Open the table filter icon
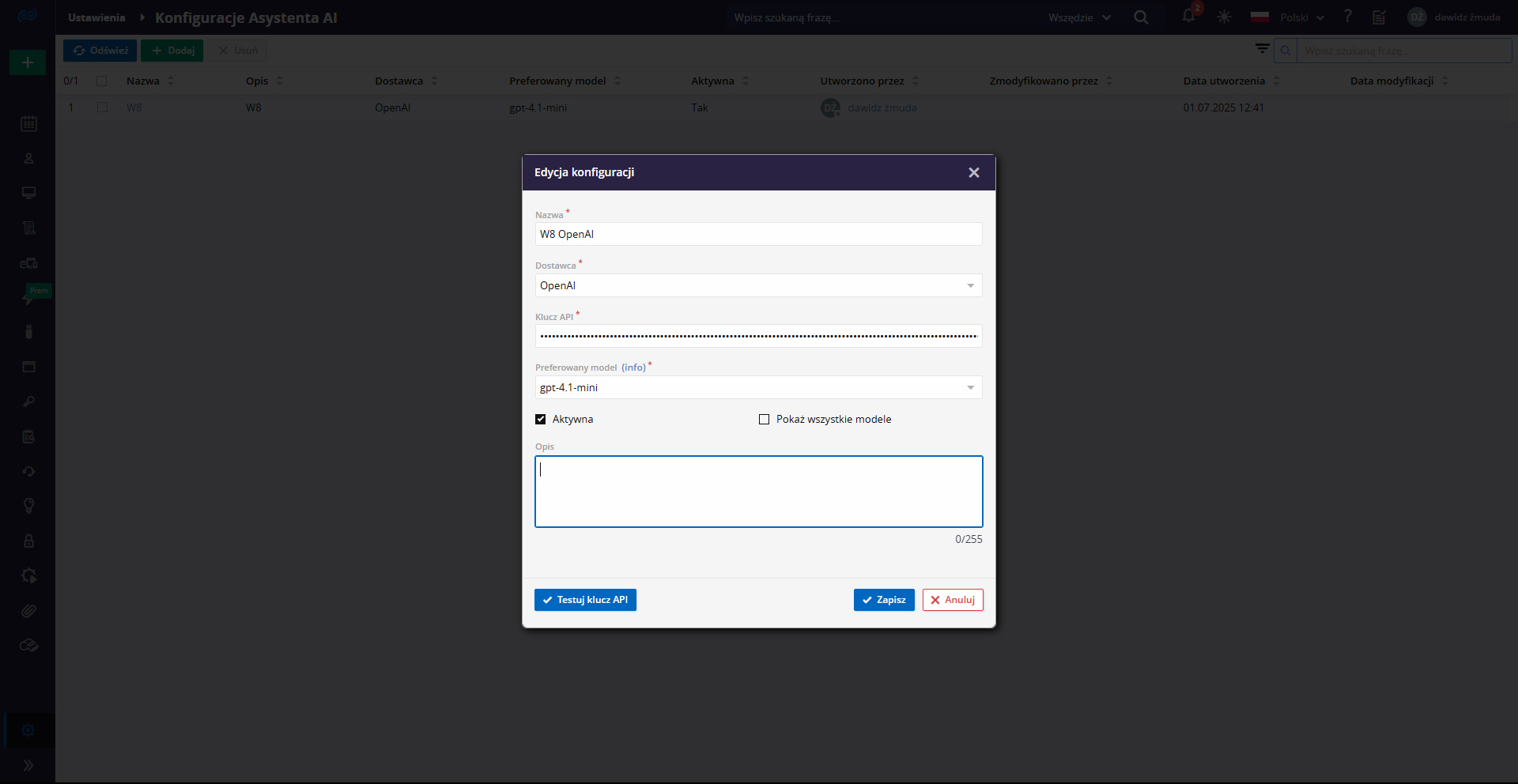Viewport: 1518px width, 784px height. [1262, 50]
